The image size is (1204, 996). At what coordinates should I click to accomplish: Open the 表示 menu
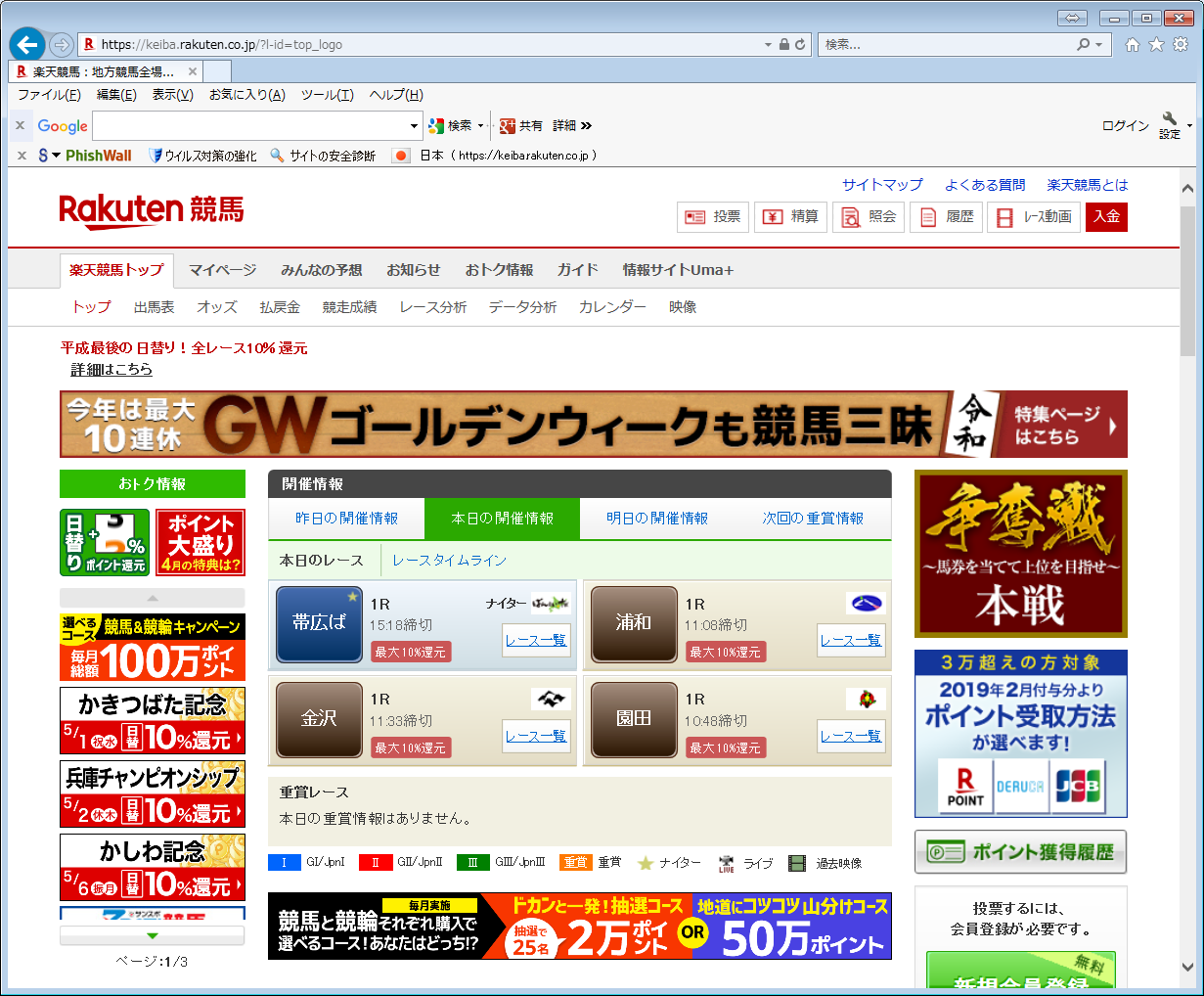pos(172,95)
